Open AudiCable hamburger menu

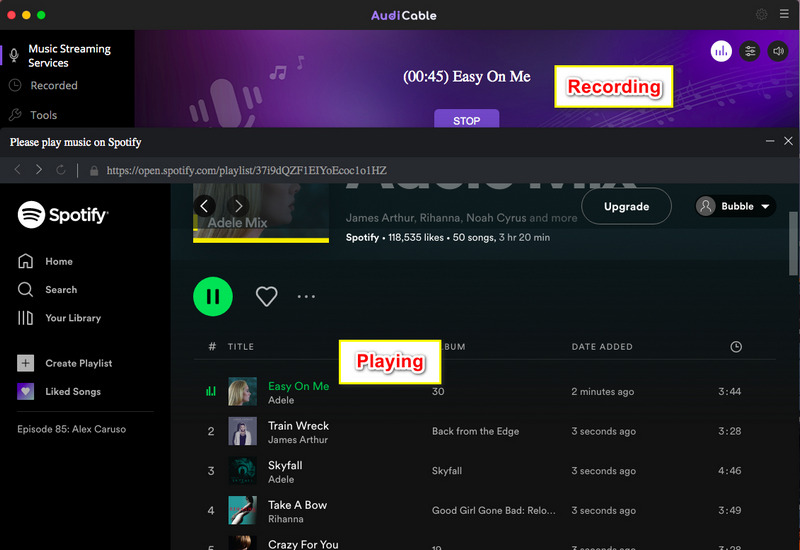tap(784, 14)
